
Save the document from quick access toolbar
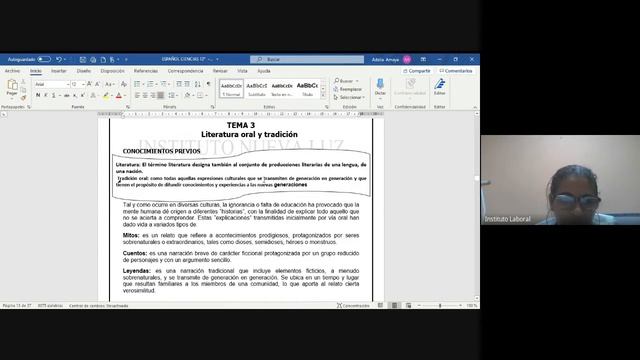[x=82, y=60]
